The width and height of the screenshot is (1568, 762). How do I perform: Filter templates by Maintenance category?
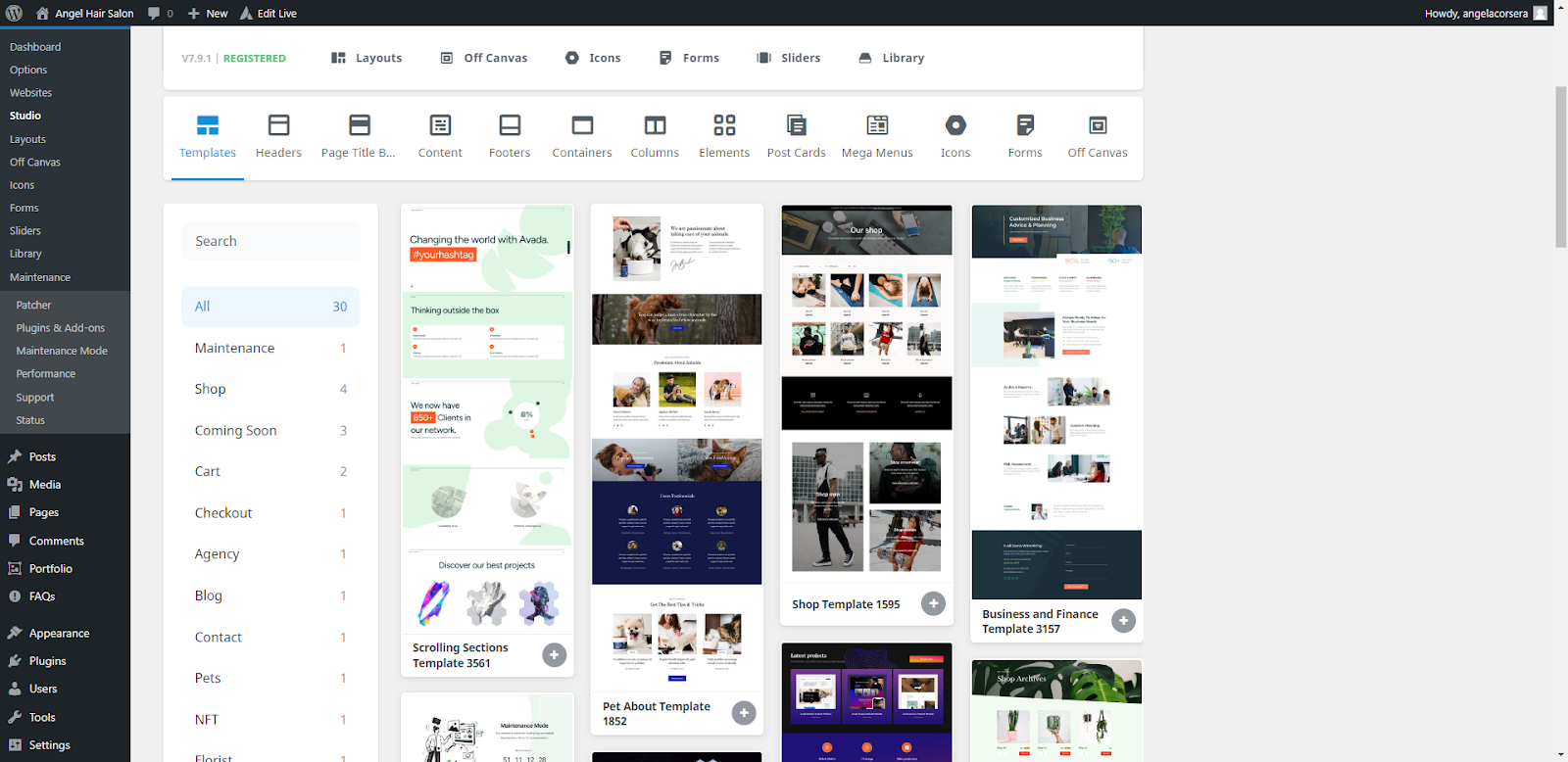(270, 348)
